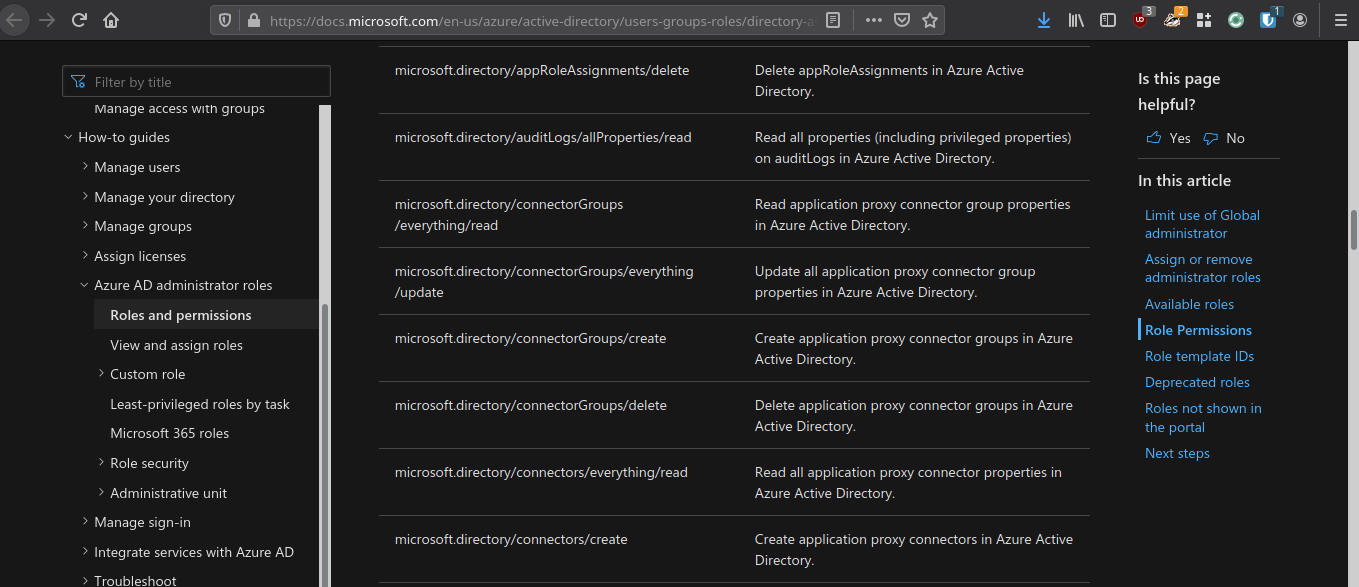Click the green circular arrows extension icon

click(x=1236, y=20)
